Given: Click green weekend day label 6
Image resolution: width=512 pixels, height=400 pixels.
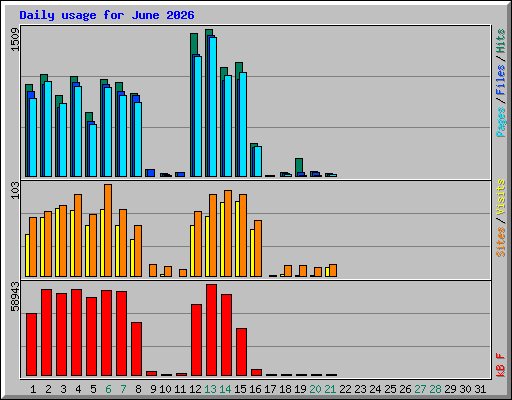Looking at the screenshot, I should [x=108, y=389].
